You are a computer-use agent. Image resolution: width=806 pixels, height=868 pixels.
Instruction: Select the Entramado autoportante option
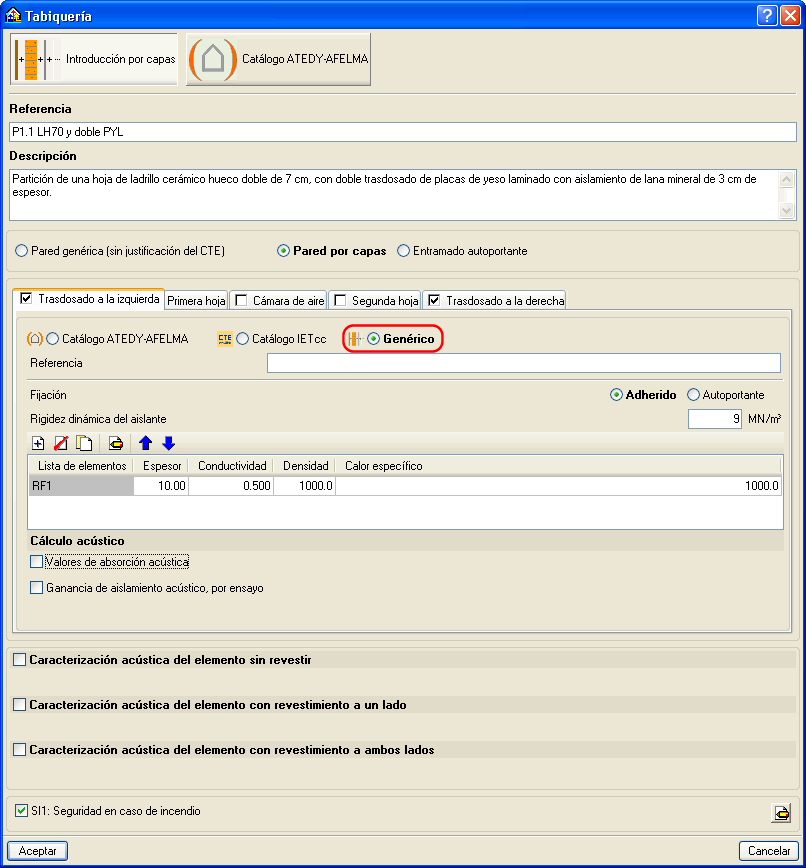[462, 251]
